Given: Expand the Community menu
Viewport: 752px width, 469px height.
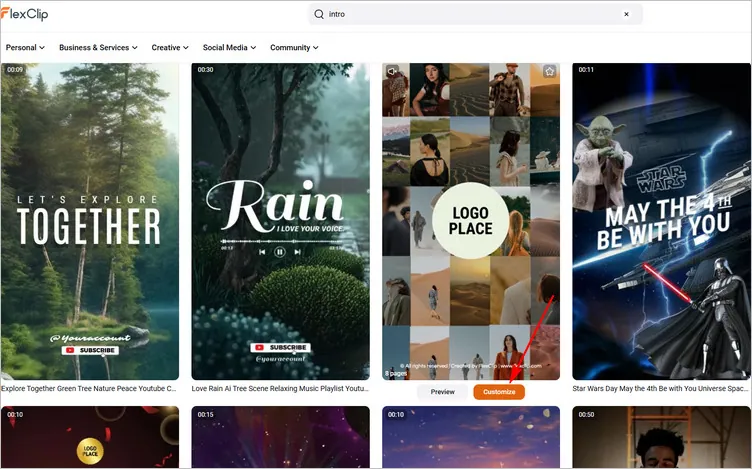Looking at the screenshot, I should point(294,47).
